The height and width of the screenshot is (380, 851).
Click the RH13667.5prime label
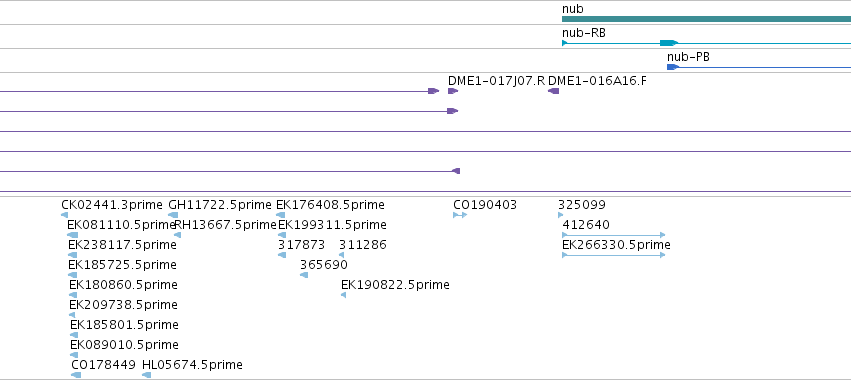[226, 225]
